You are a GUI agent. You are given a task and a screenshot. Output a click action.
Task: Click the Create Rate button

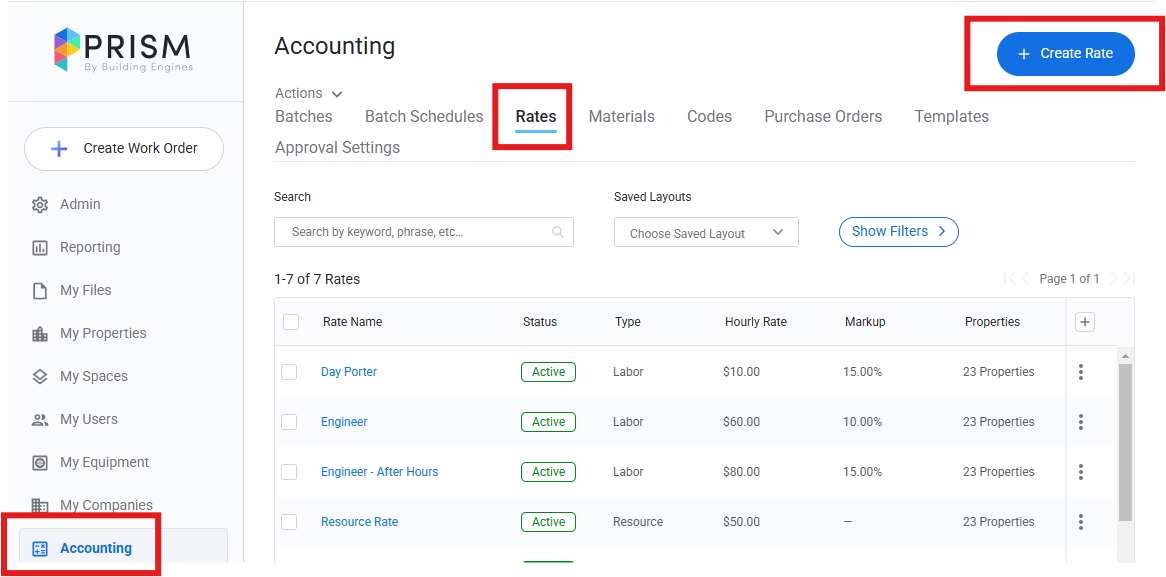1065,54
